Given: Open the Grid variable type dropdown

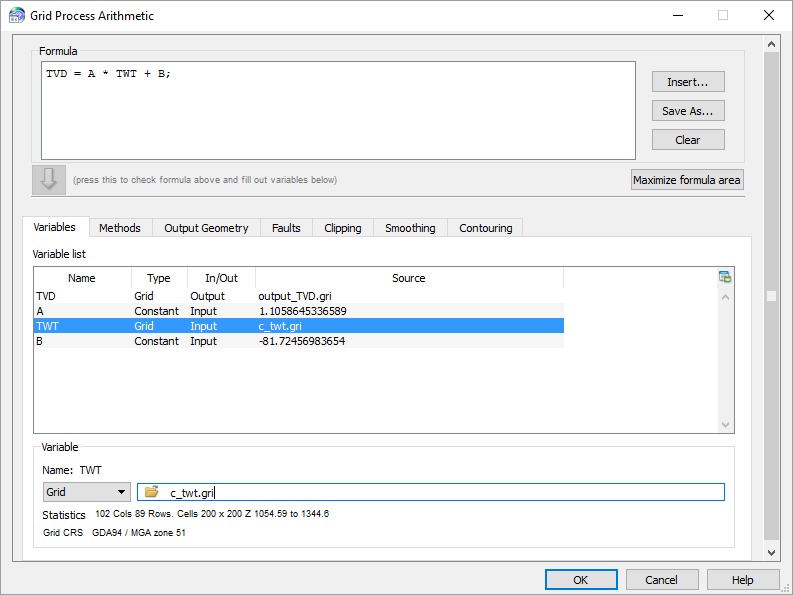Looking at the screenshot, I should (x=87, y=492).
